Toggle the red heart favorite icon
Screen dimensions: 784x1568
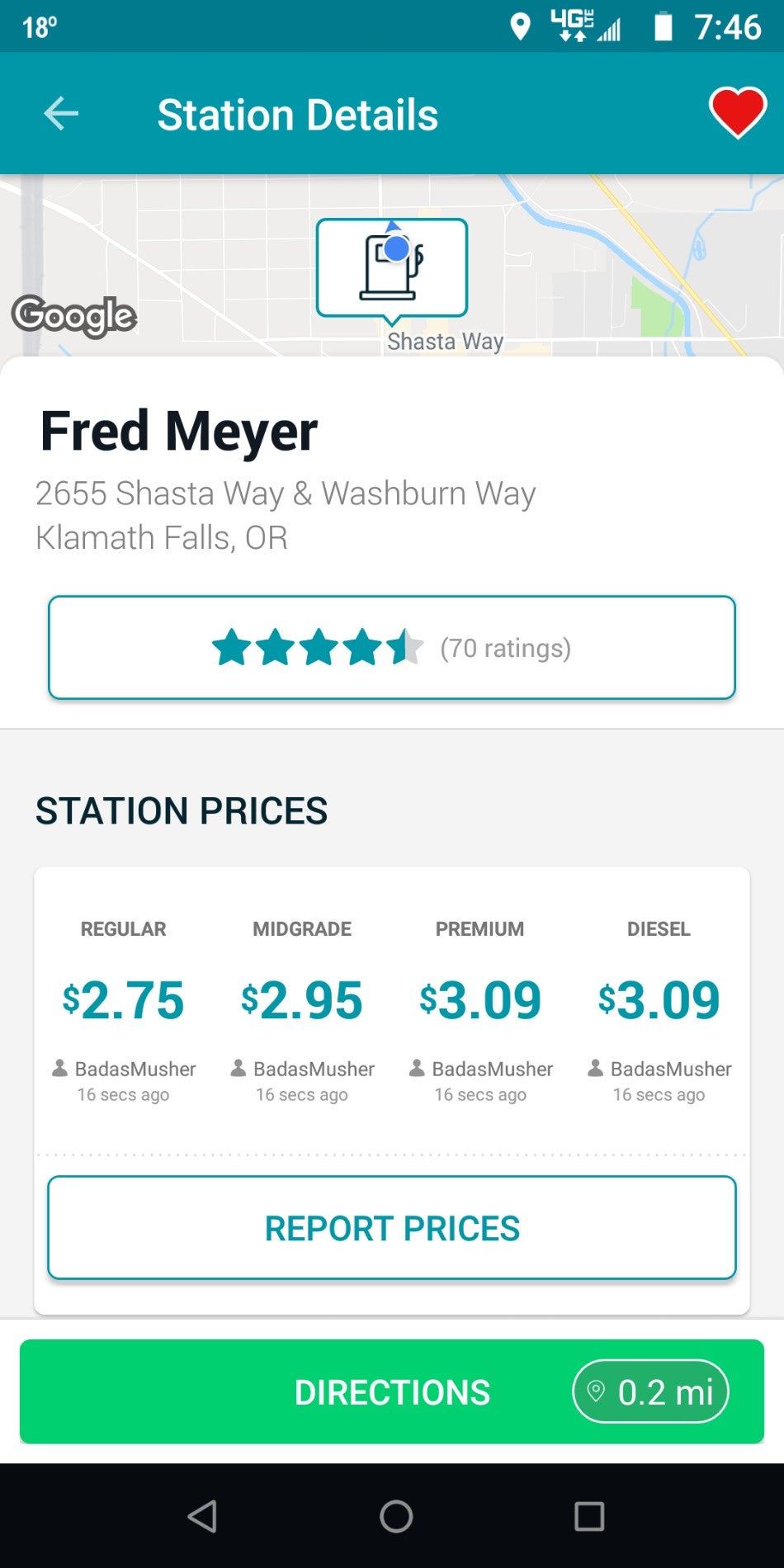[x=737, y=112]
